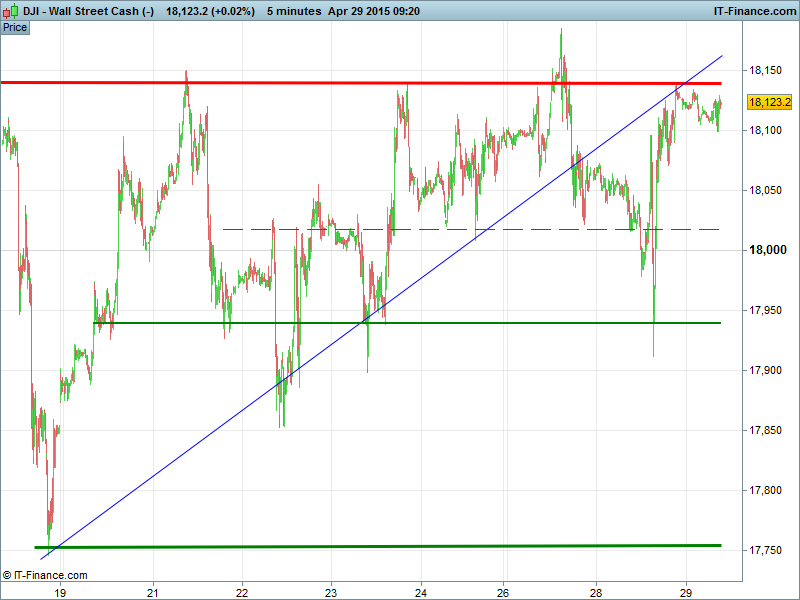Click the 17,800 price axis label
The height and width of the screenshot is (600, 800).
click(767, 490)
